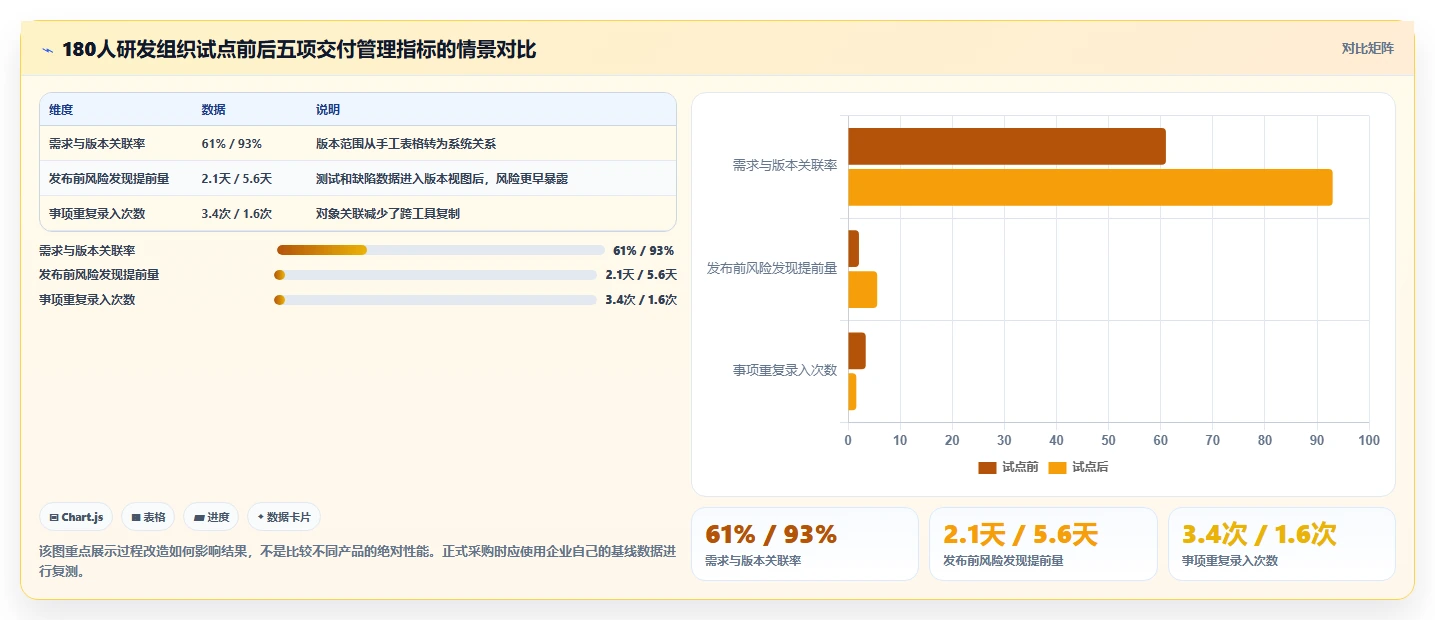
Task: Click the 需求与版本关联率 progress bar
Action: click(440, 250)
